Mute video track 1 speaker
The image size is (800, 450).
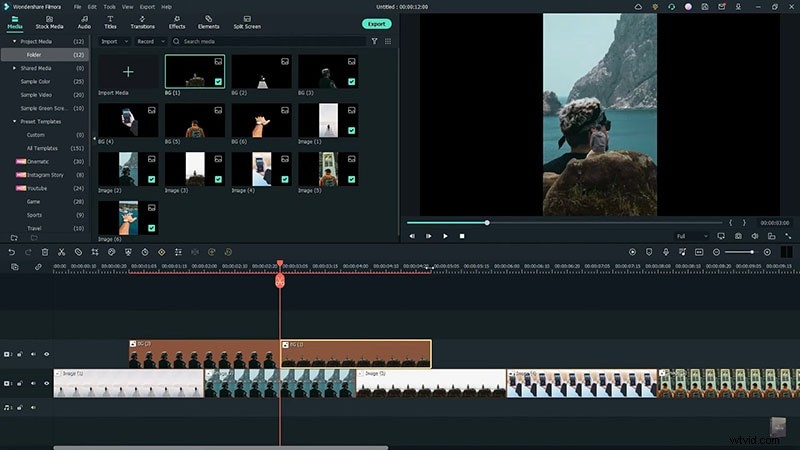(33, 383)
